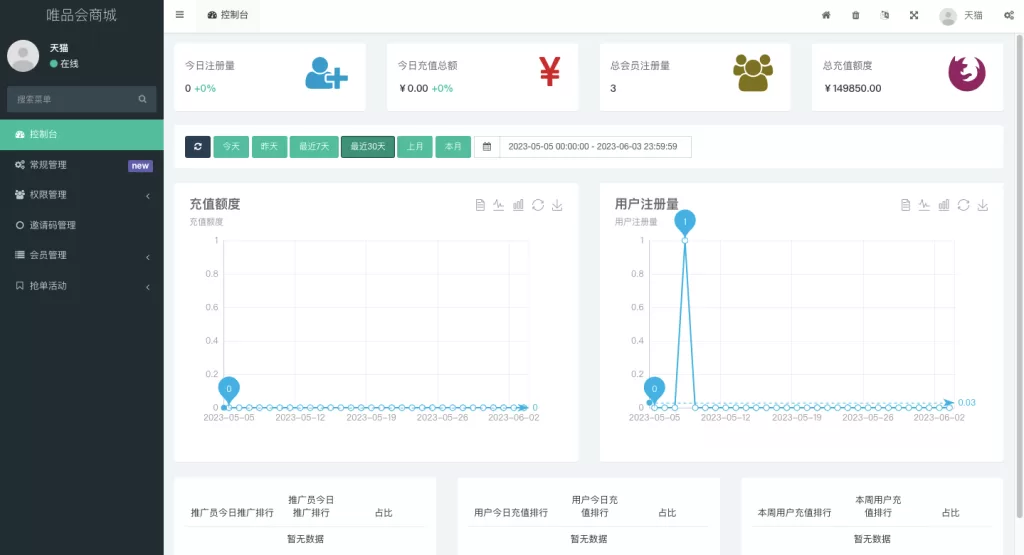
Task: Download 用户注册量 chart as image
Action: (x=983, y=205)
